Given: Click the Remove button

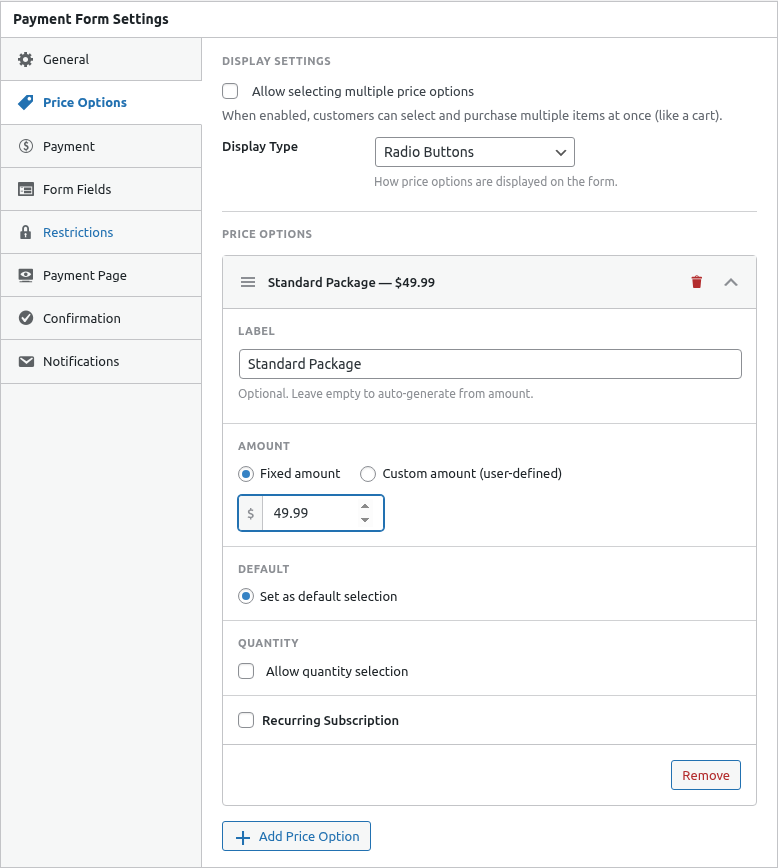Looking at the screenshot, I should (x=705, y=775).
